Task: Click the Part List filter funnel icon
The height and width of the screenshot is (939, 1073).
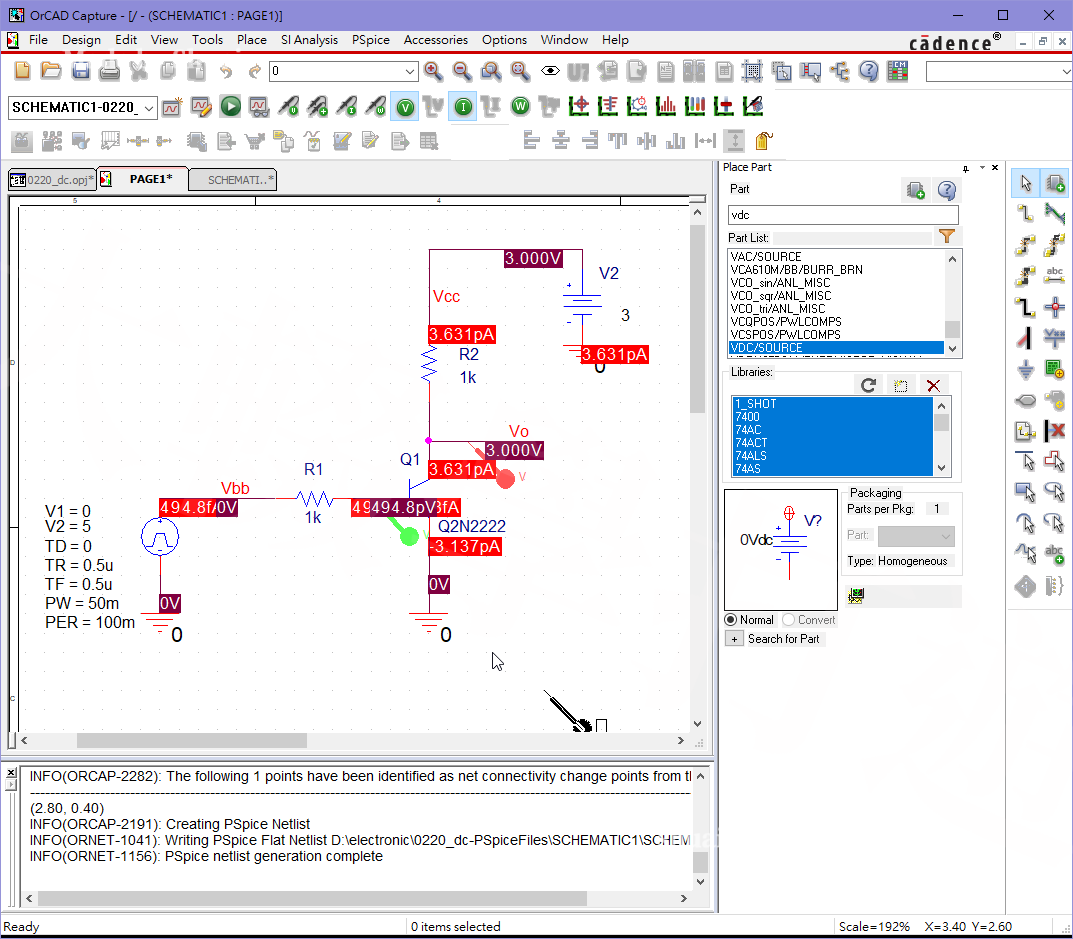Action: (947, 237)
